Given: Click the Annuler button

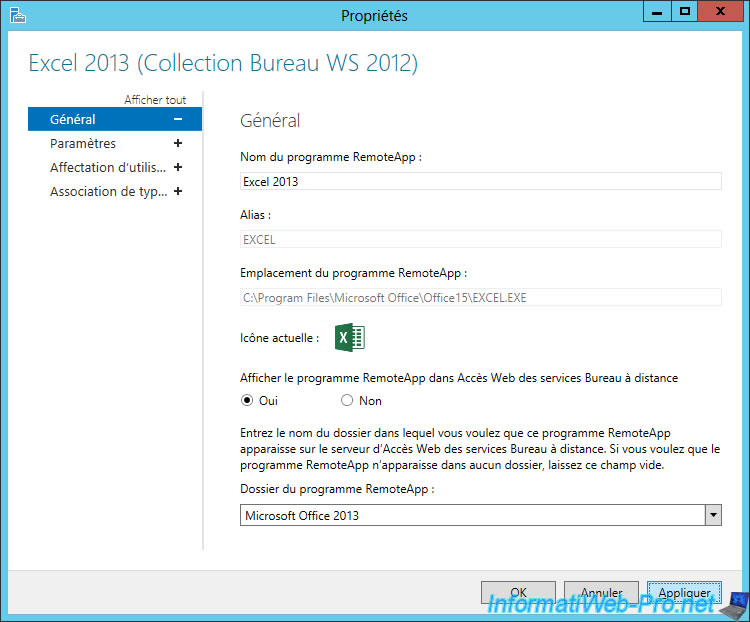Looking at the screenshot, I should tap(601, 592).
